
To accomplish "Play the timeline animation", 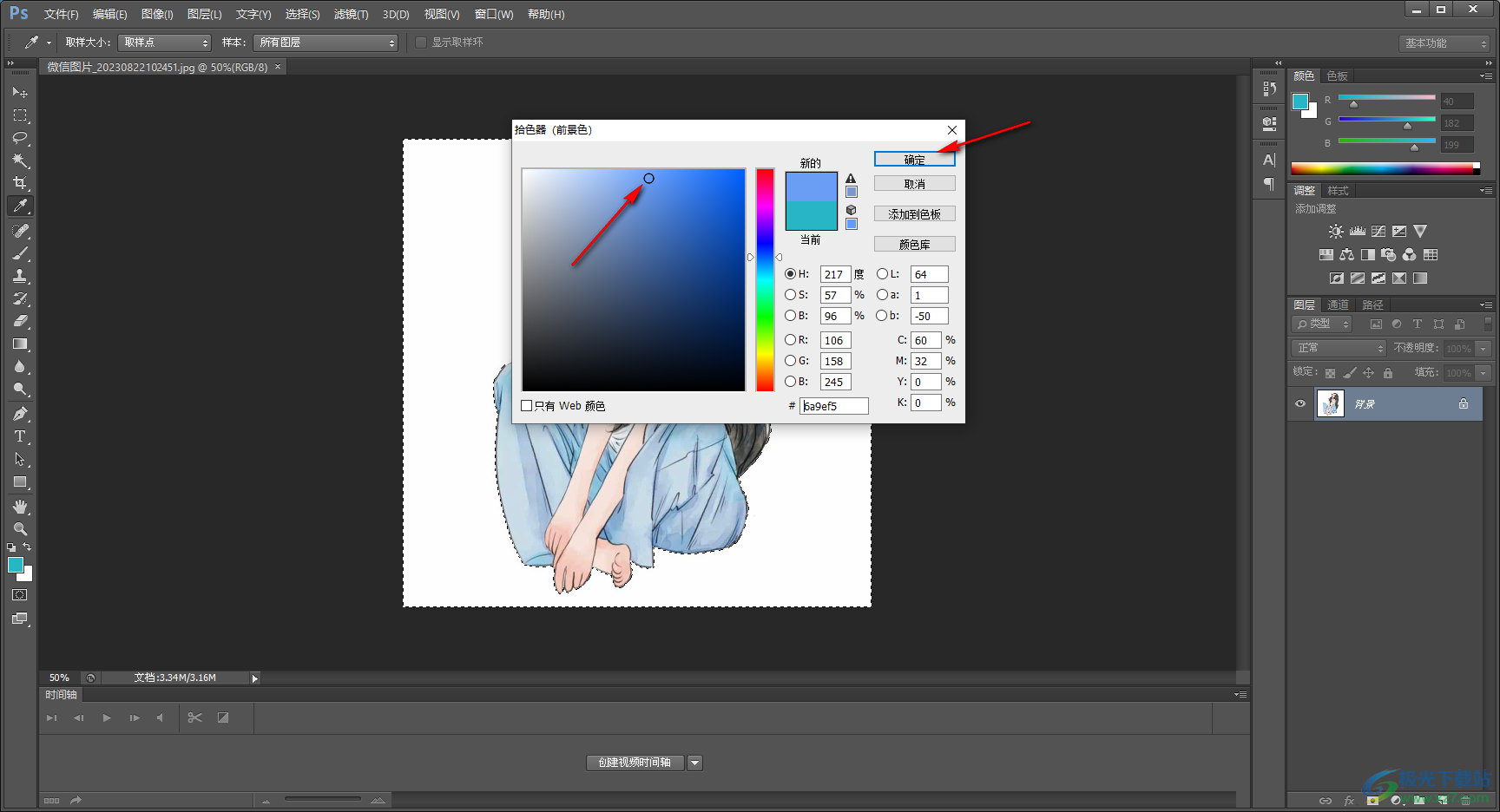I will (107, 717).
